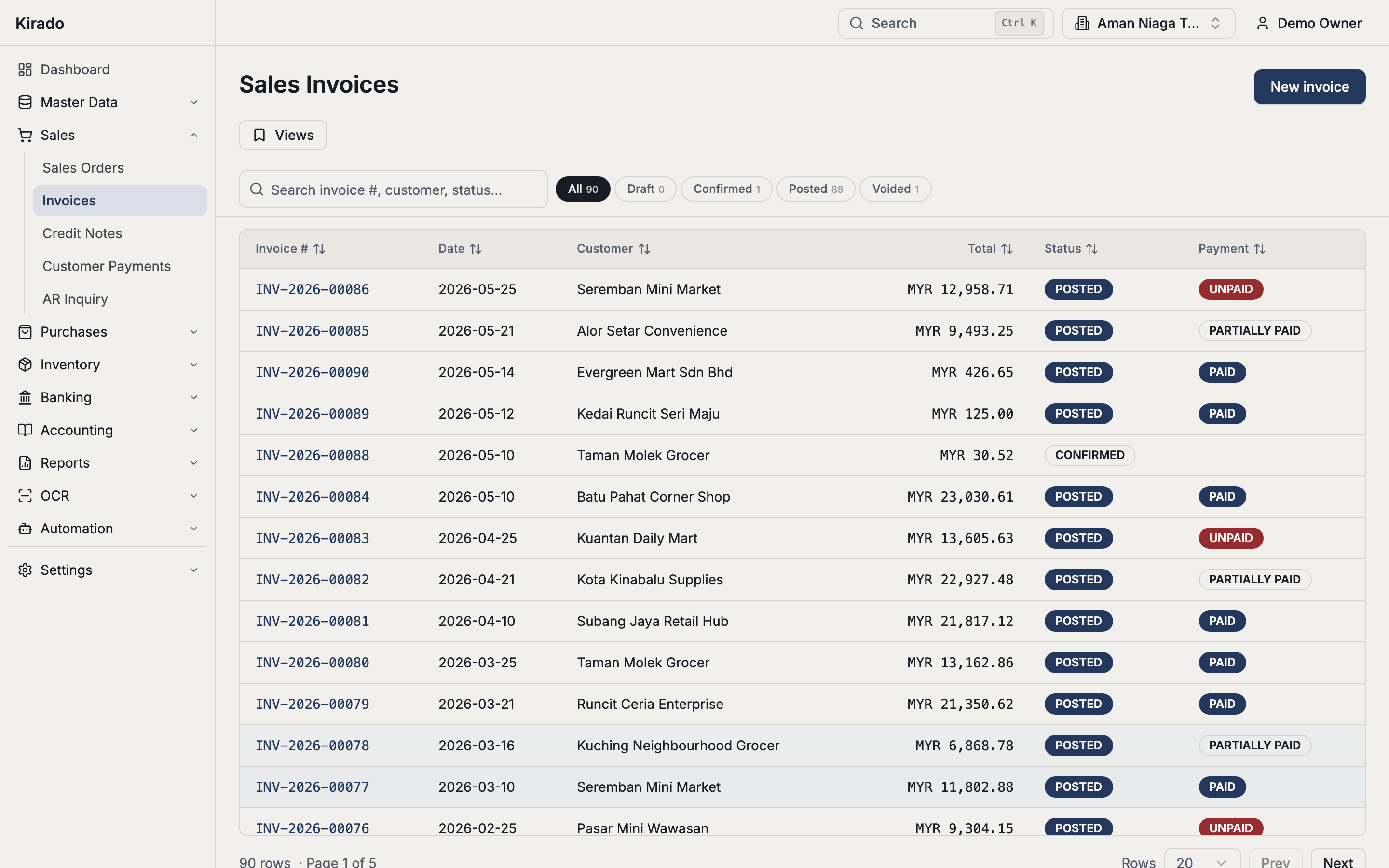Click the Settings gear icon

[25, 570]
